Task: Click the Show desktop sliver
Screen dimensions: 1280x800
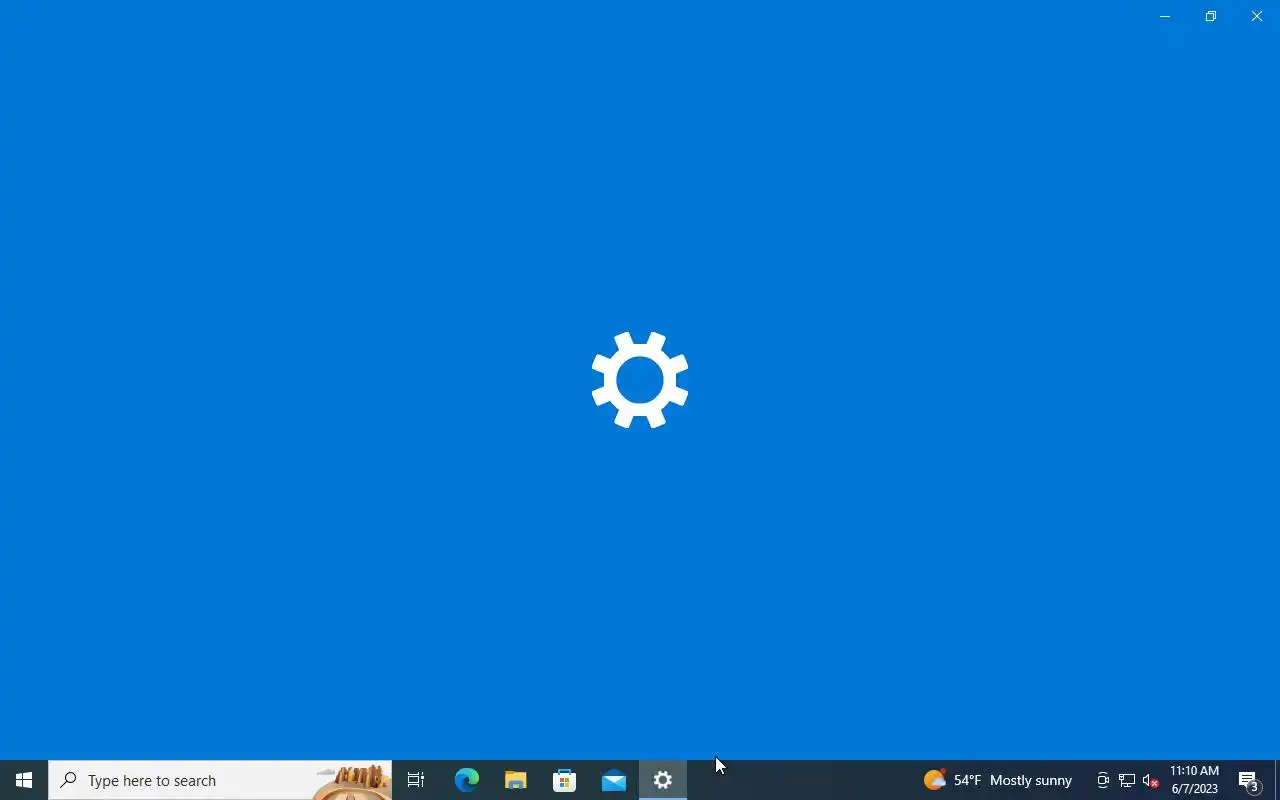Action: 1277,780
